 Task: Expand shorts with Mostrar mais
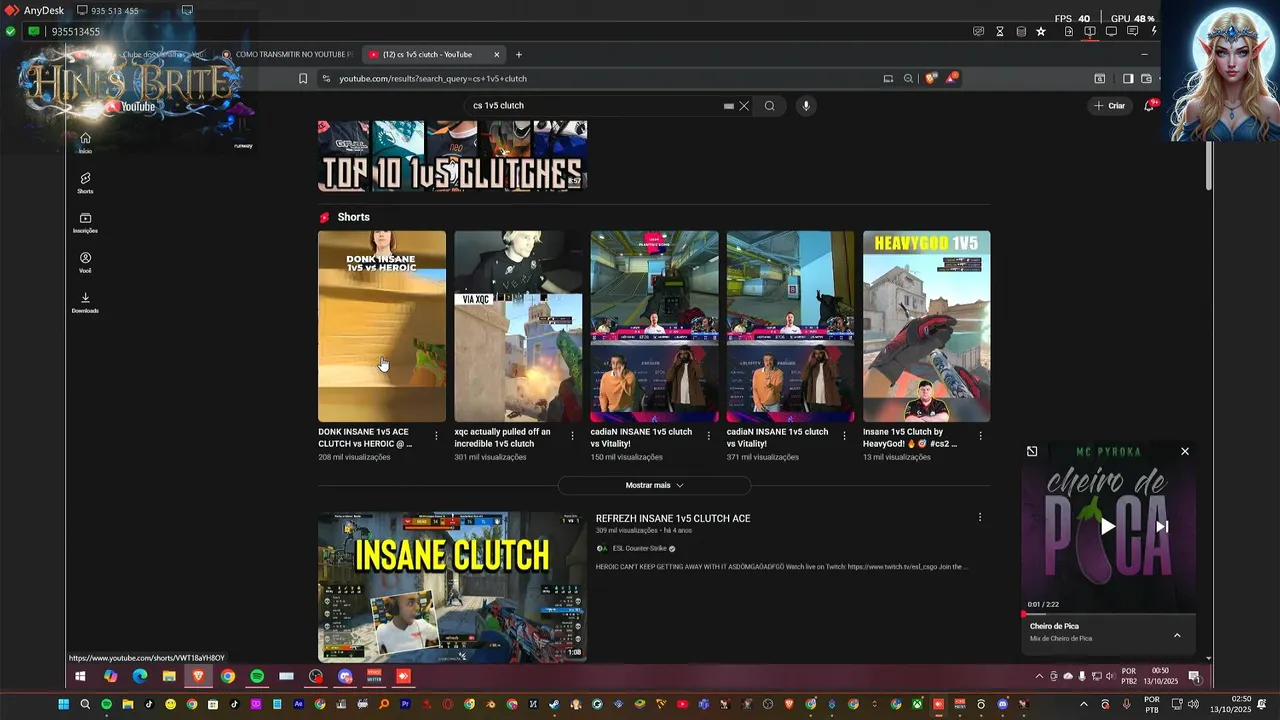pos(654,485)
